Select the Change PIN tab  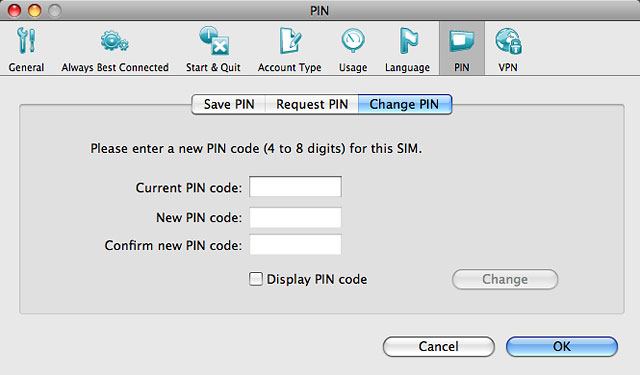(404, 104)
